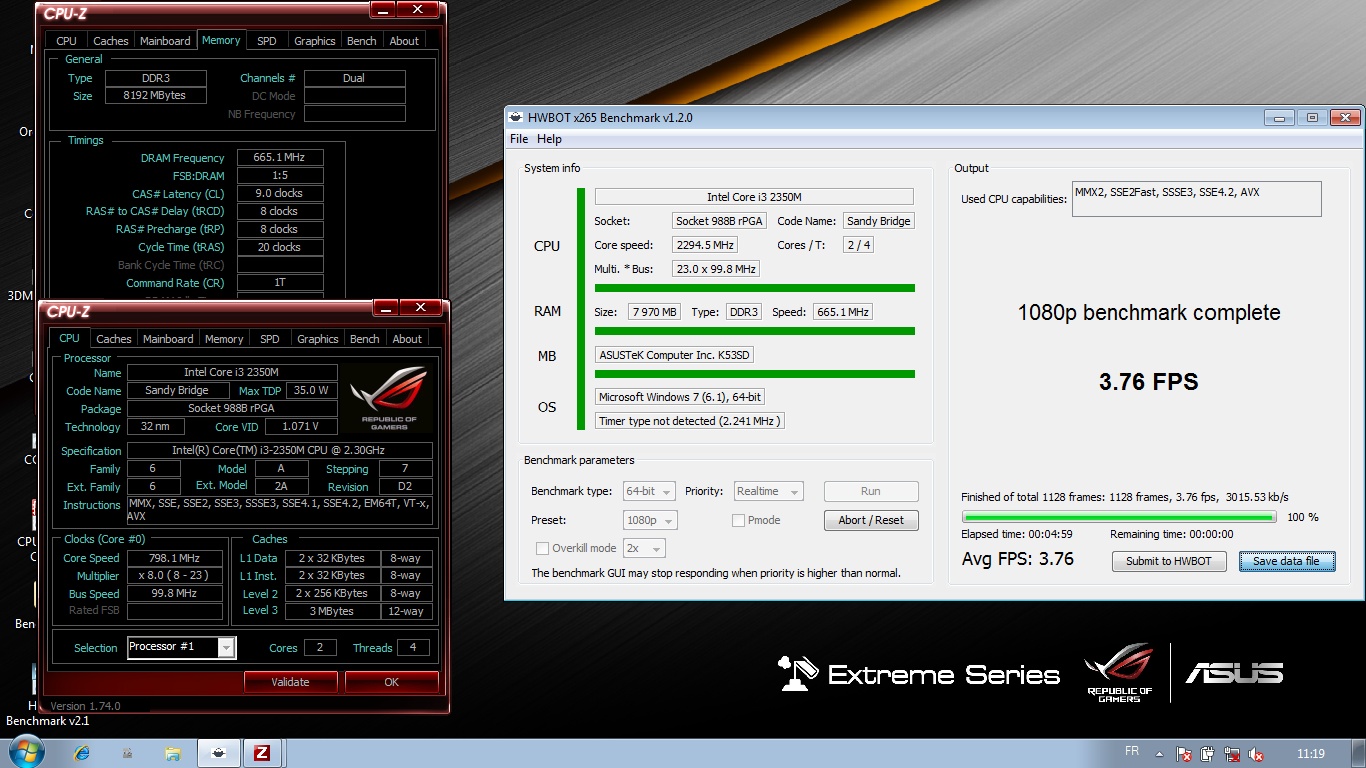Open Graphics tab in upper CPU-Z window
This screenshot has width=1366, height=768.
tap(314, 41)
